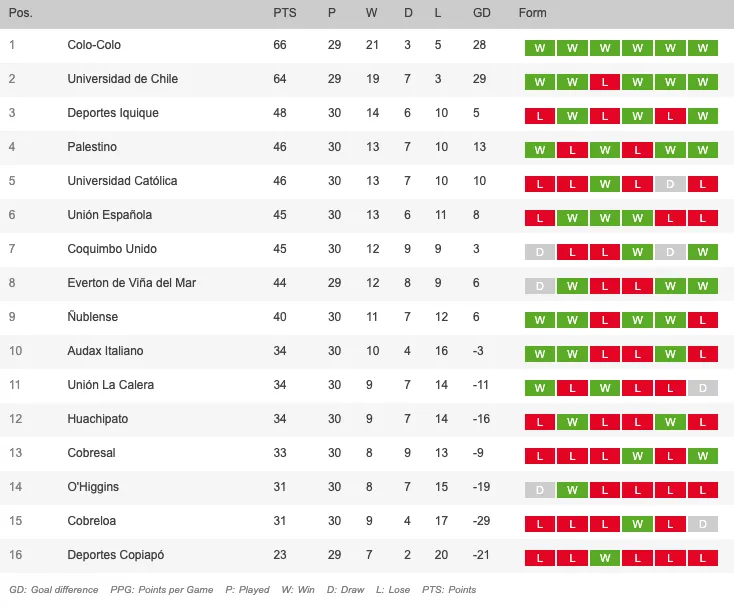Click the red L badge in Universidad de Chile's form

(605, 82)
